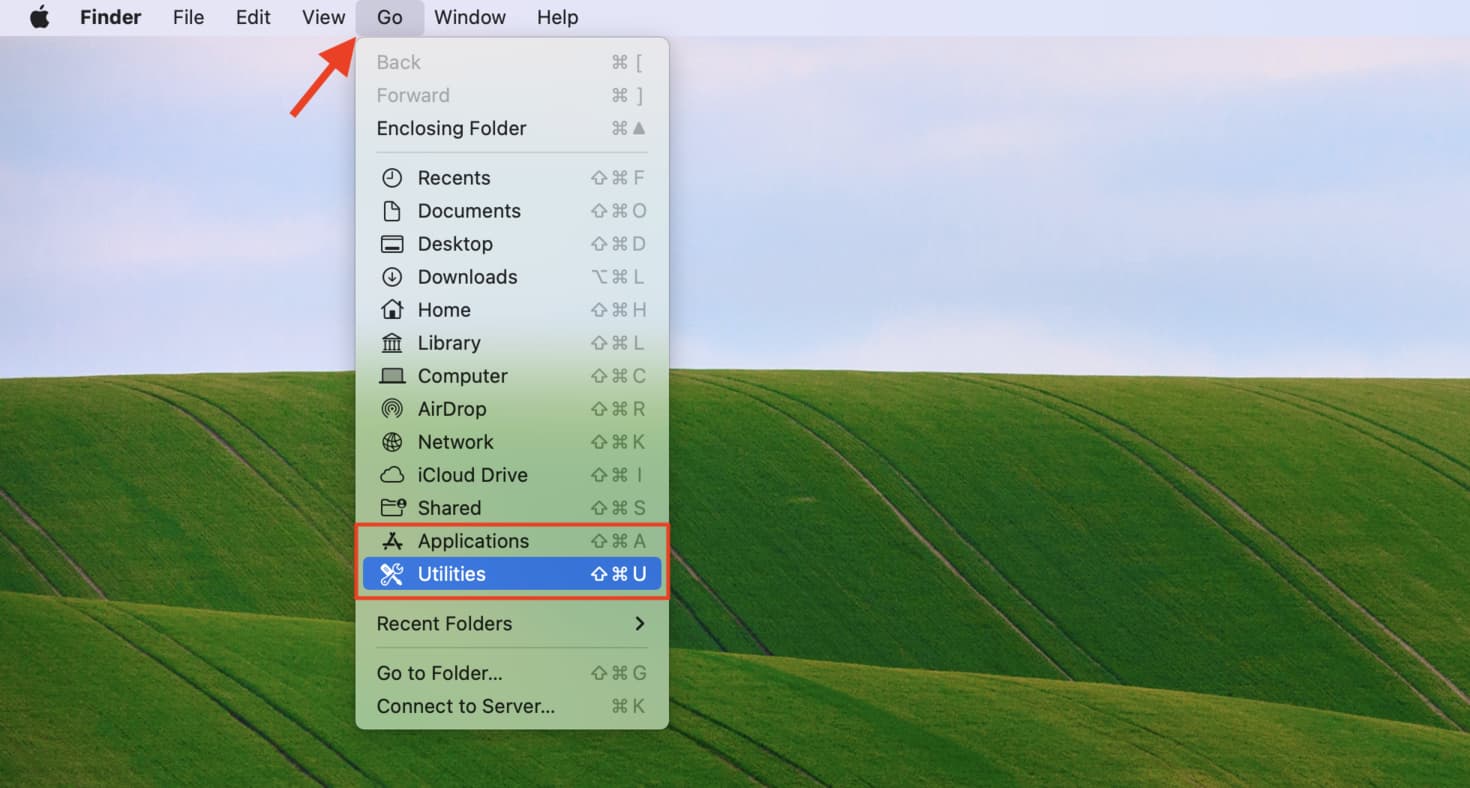
Task: Click the Connect to Server shortcut ⌘K
Action: [x=628, y=706]
